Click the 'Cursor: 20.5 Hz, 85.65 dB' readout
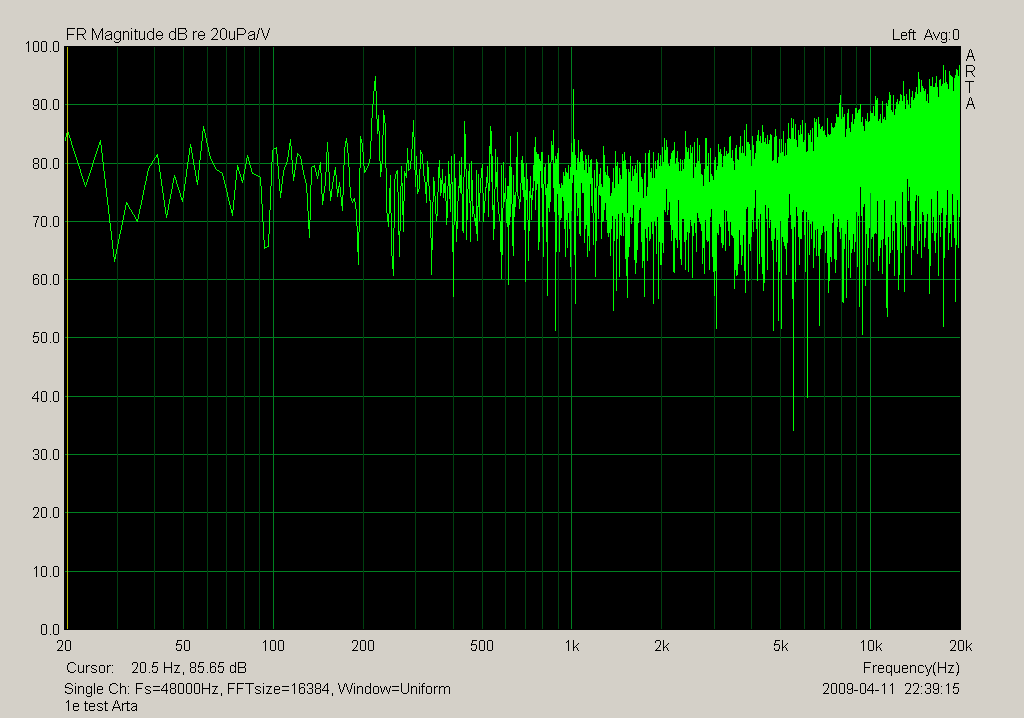This screenshot has width=1024, height=718. [x=157, y=668]
